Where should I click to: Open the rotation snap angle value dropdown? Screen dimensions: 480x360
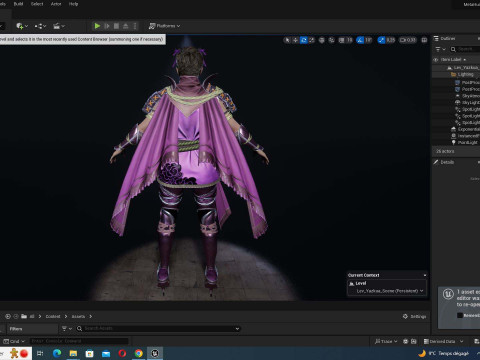point(368,40)
